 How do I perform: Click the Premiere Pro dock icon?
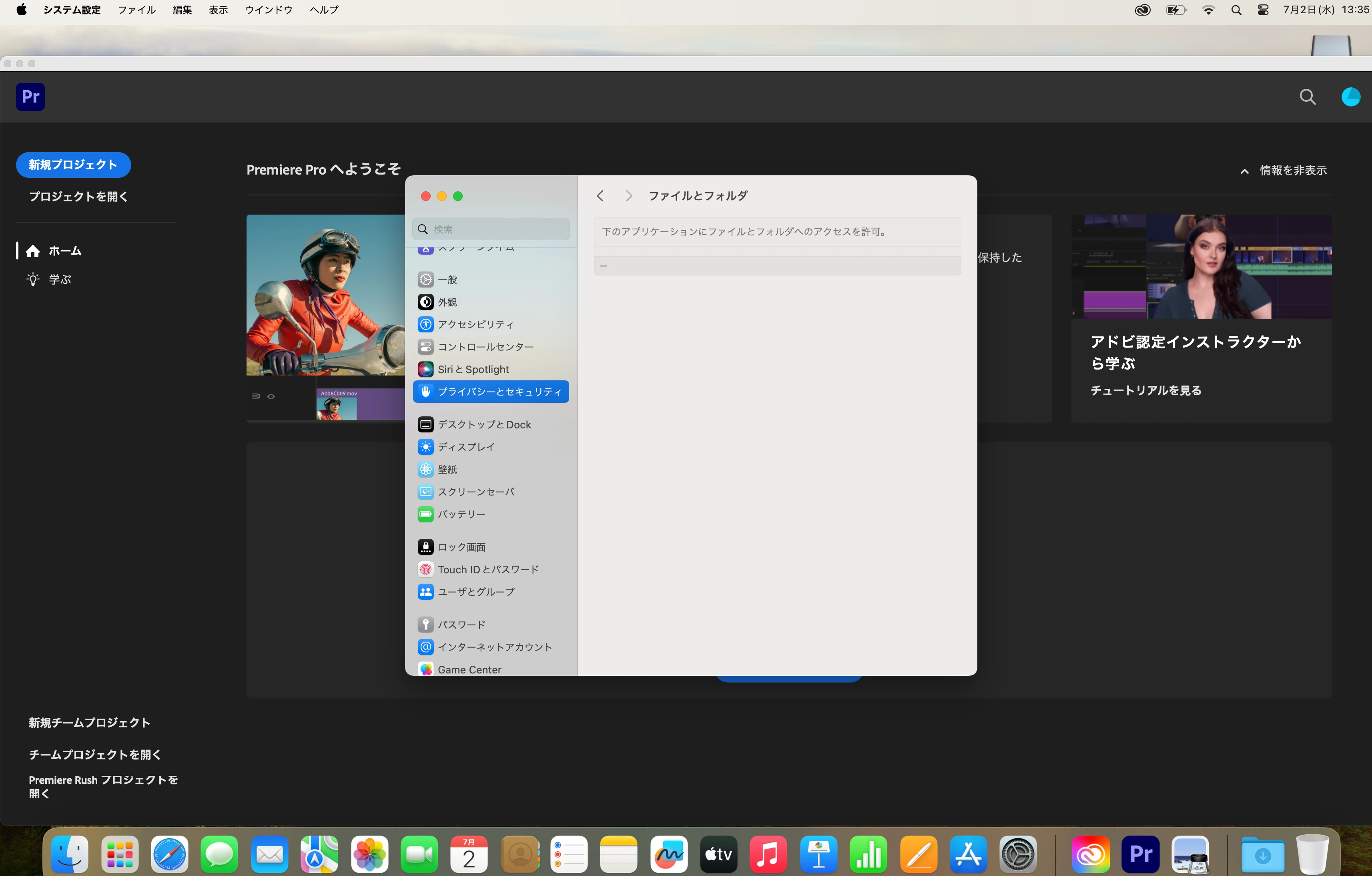point(1140,854)
